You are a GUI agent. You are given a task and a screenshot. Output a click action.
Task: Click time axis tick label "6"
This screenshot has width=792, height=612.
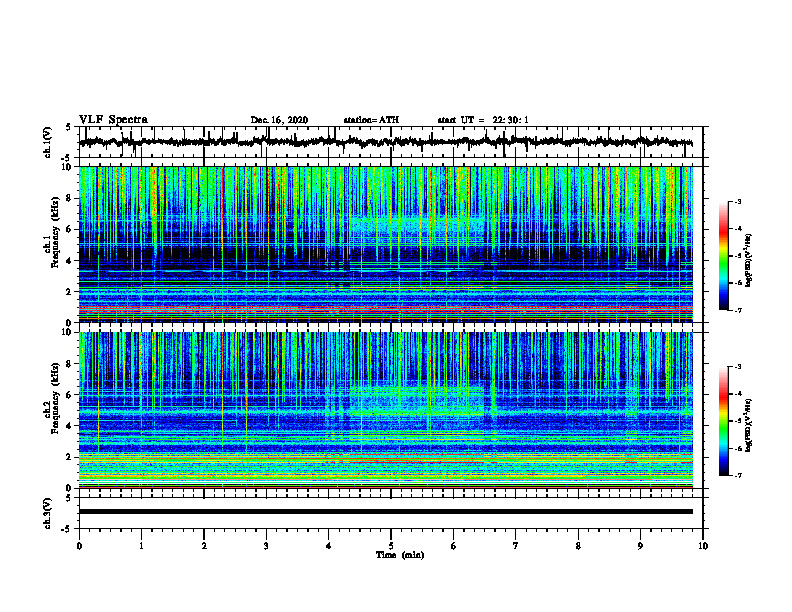click(454, 546)
